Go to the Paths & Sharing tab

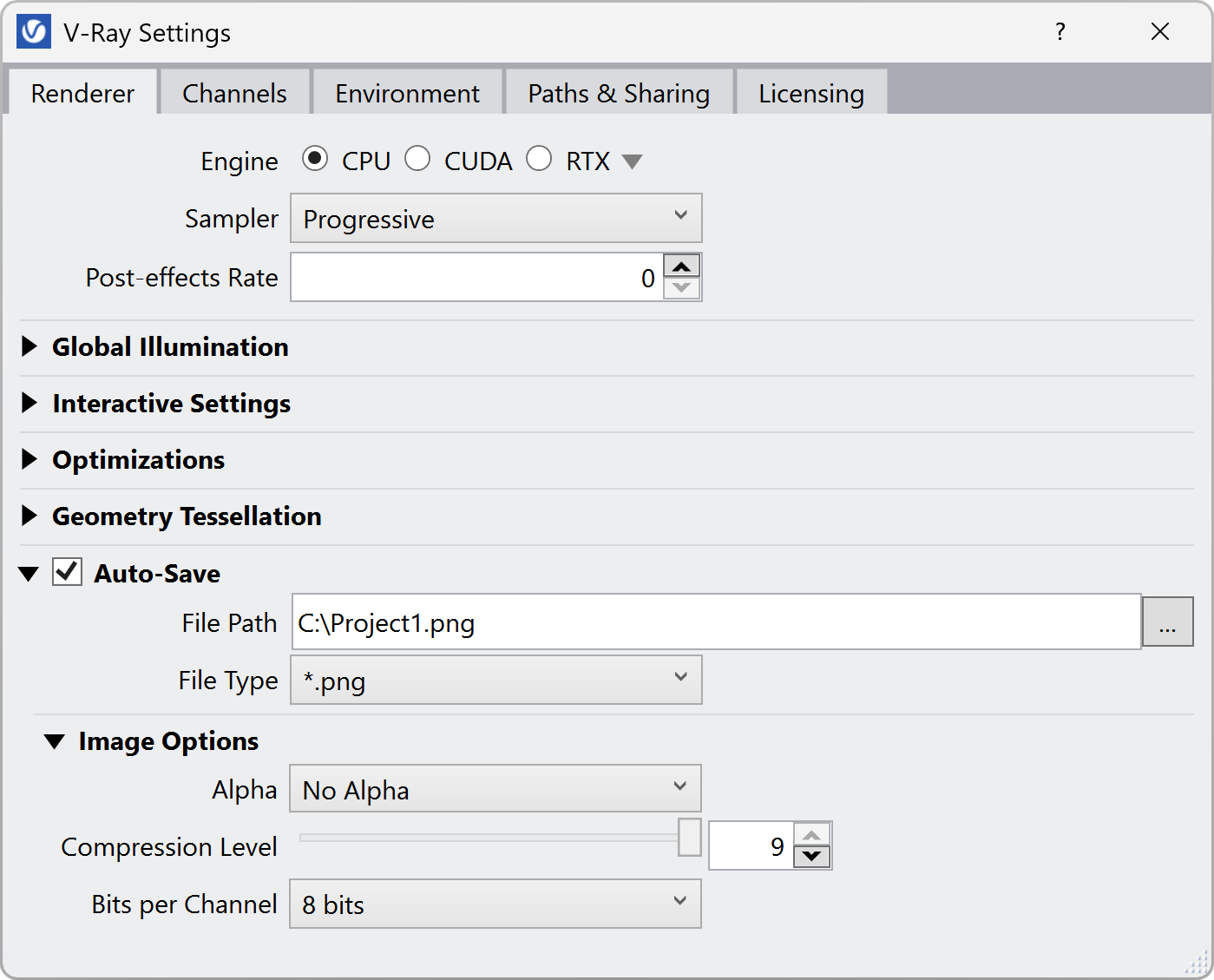click(x=619, y=93)
